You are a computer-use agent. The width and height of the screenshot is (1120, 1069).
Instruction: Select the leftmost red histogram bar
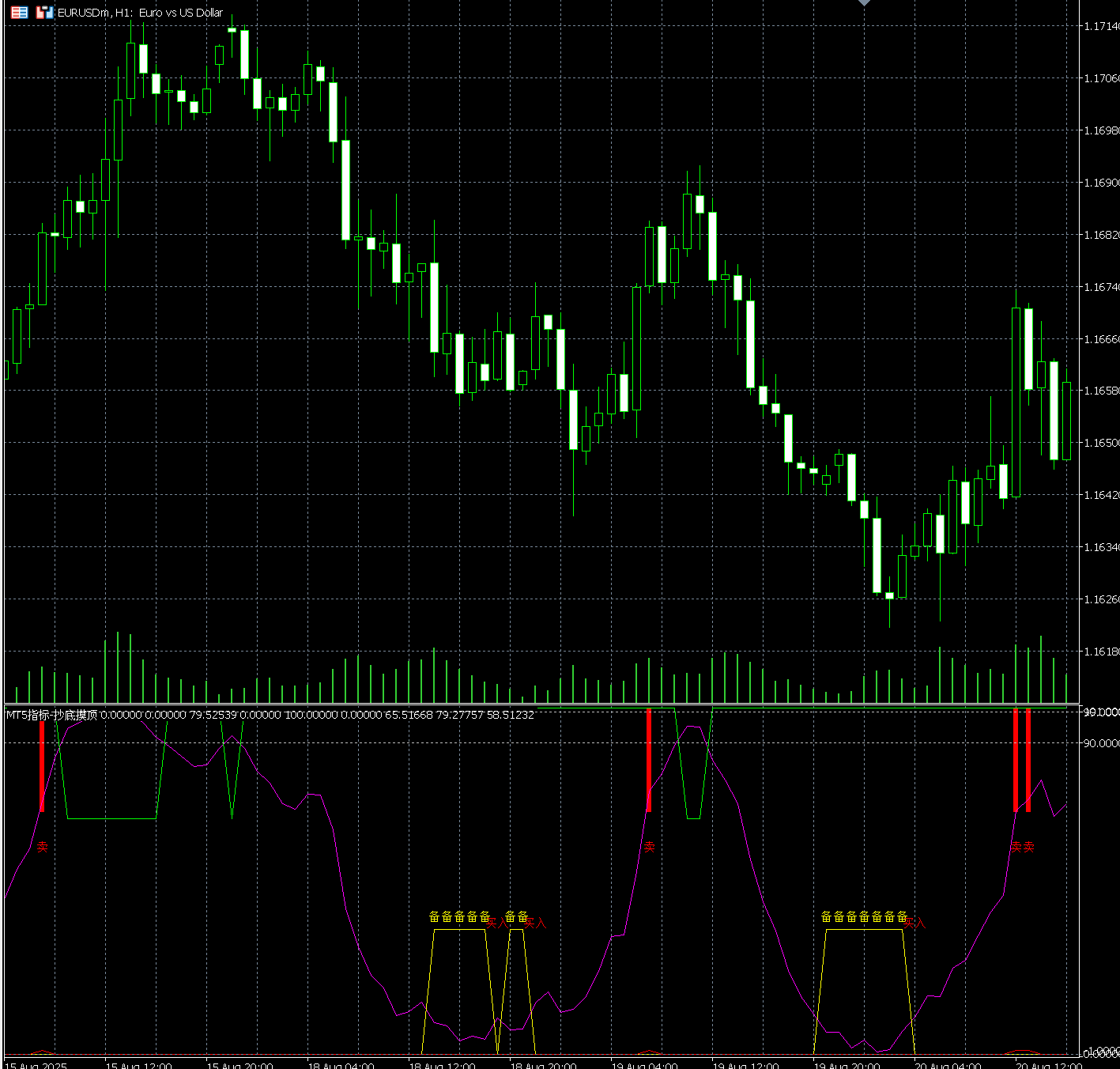pos(42,765)
